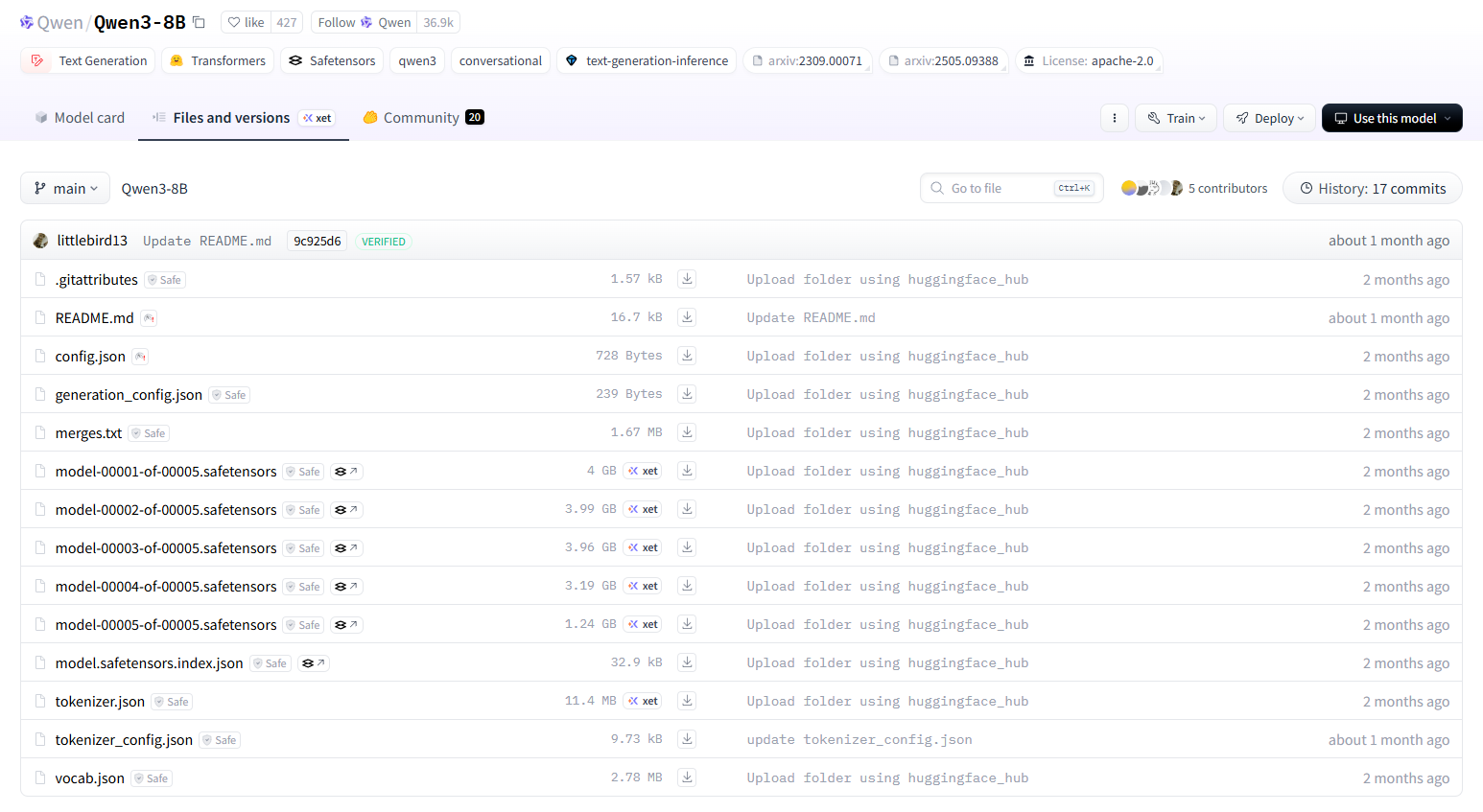Open littlebird13's profile
1483x812 pixels.
[92, 240]
